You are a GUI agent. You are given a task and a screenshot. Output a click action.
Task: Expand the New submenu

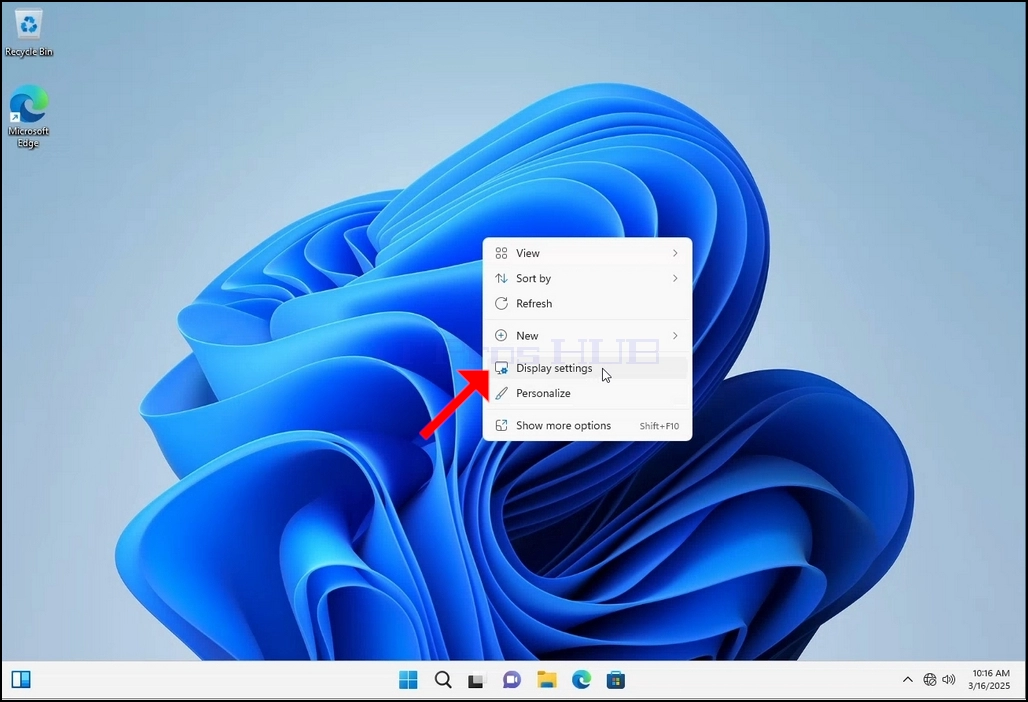coord(587,336)
